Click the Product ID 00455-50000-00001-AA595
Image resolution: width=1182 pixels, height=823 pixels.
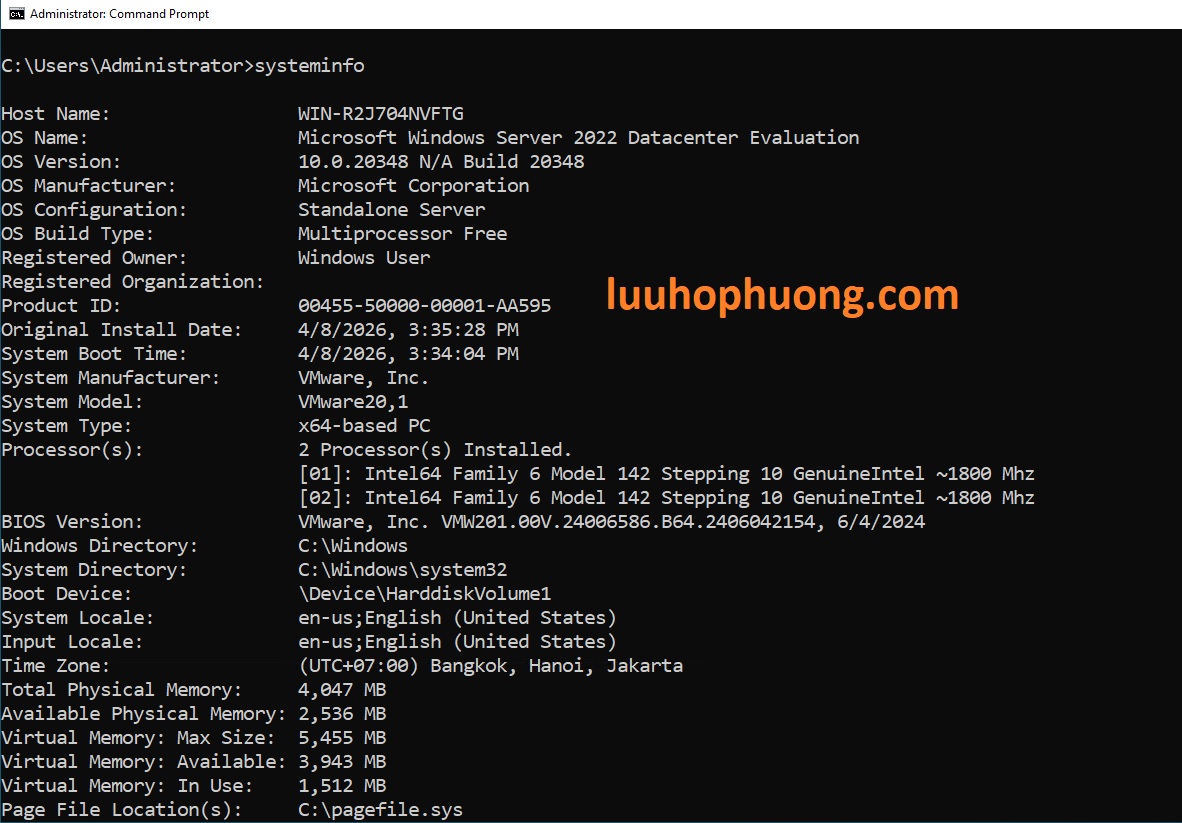424,306
